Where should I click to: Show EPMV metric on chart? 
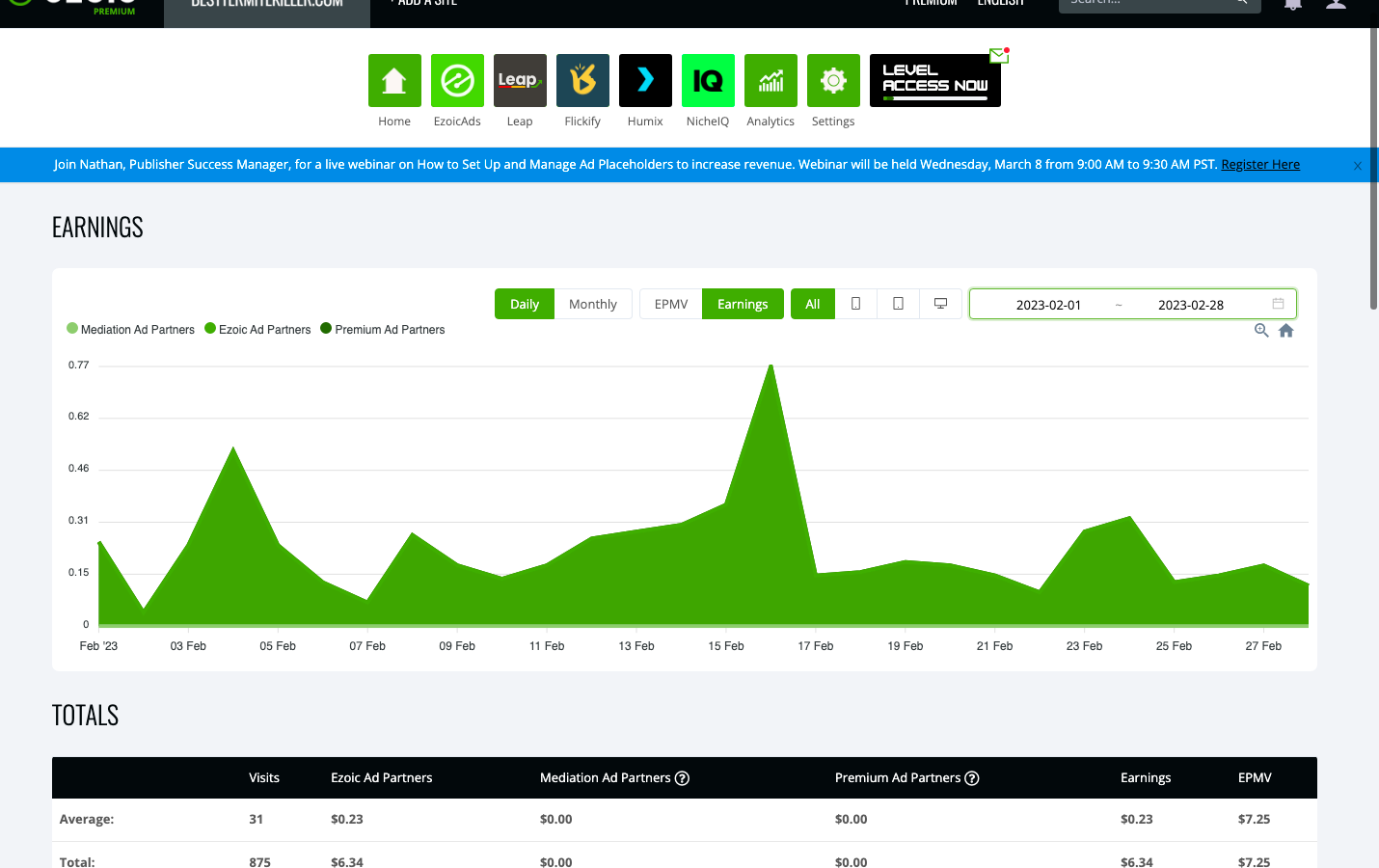point(671,304)
